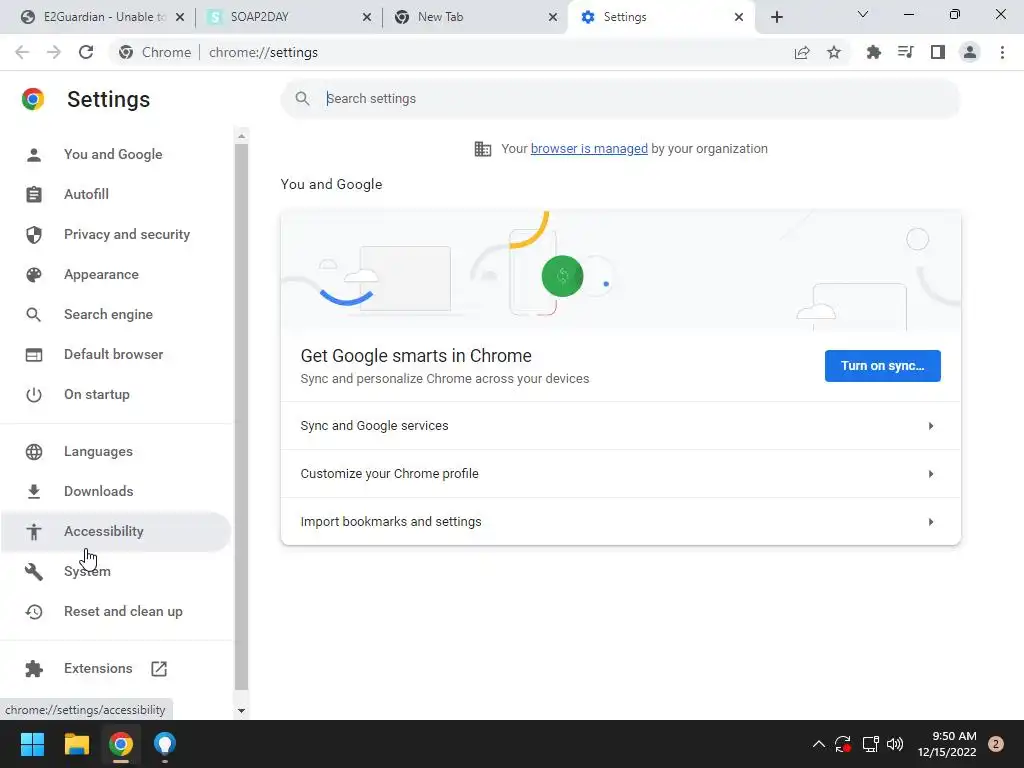Open the profile avatar icon

970,52
